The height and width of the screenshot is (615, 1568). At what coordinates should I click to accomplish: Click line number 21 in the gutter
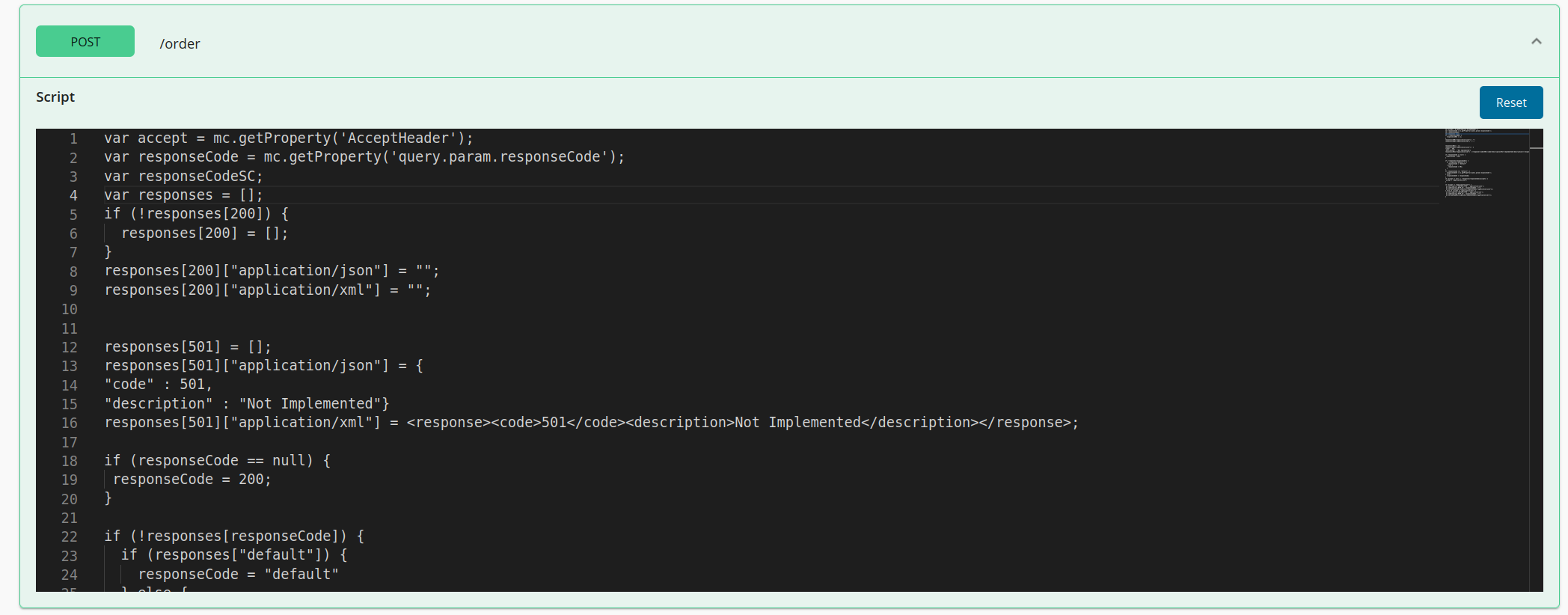(70, 518)
